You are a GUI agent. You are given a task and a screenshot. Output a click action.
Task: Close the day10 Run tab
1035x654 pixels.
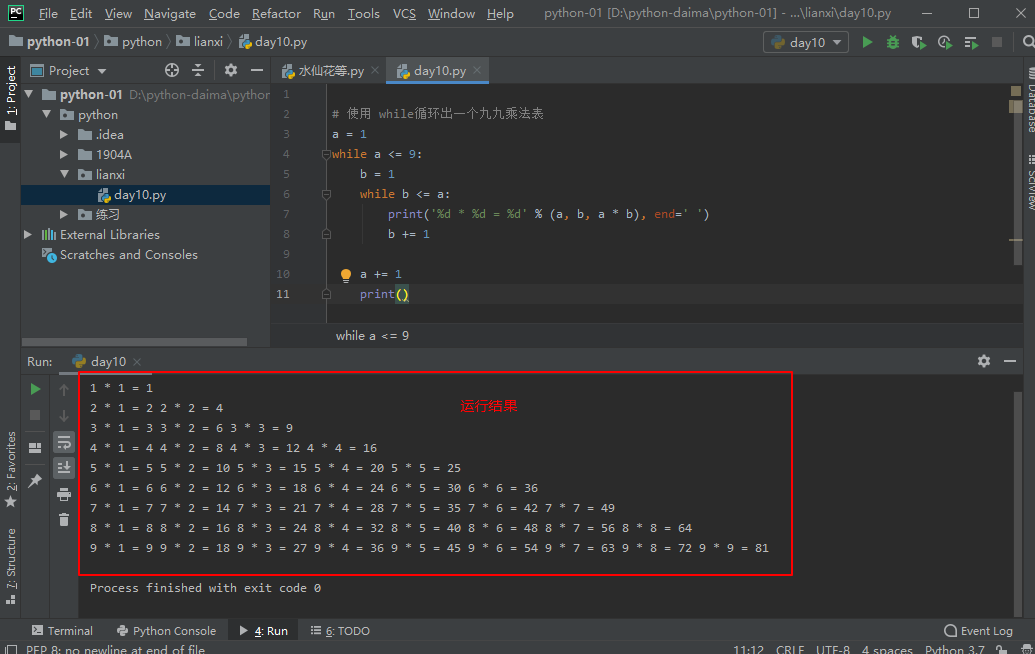click(x=137, y=362)
